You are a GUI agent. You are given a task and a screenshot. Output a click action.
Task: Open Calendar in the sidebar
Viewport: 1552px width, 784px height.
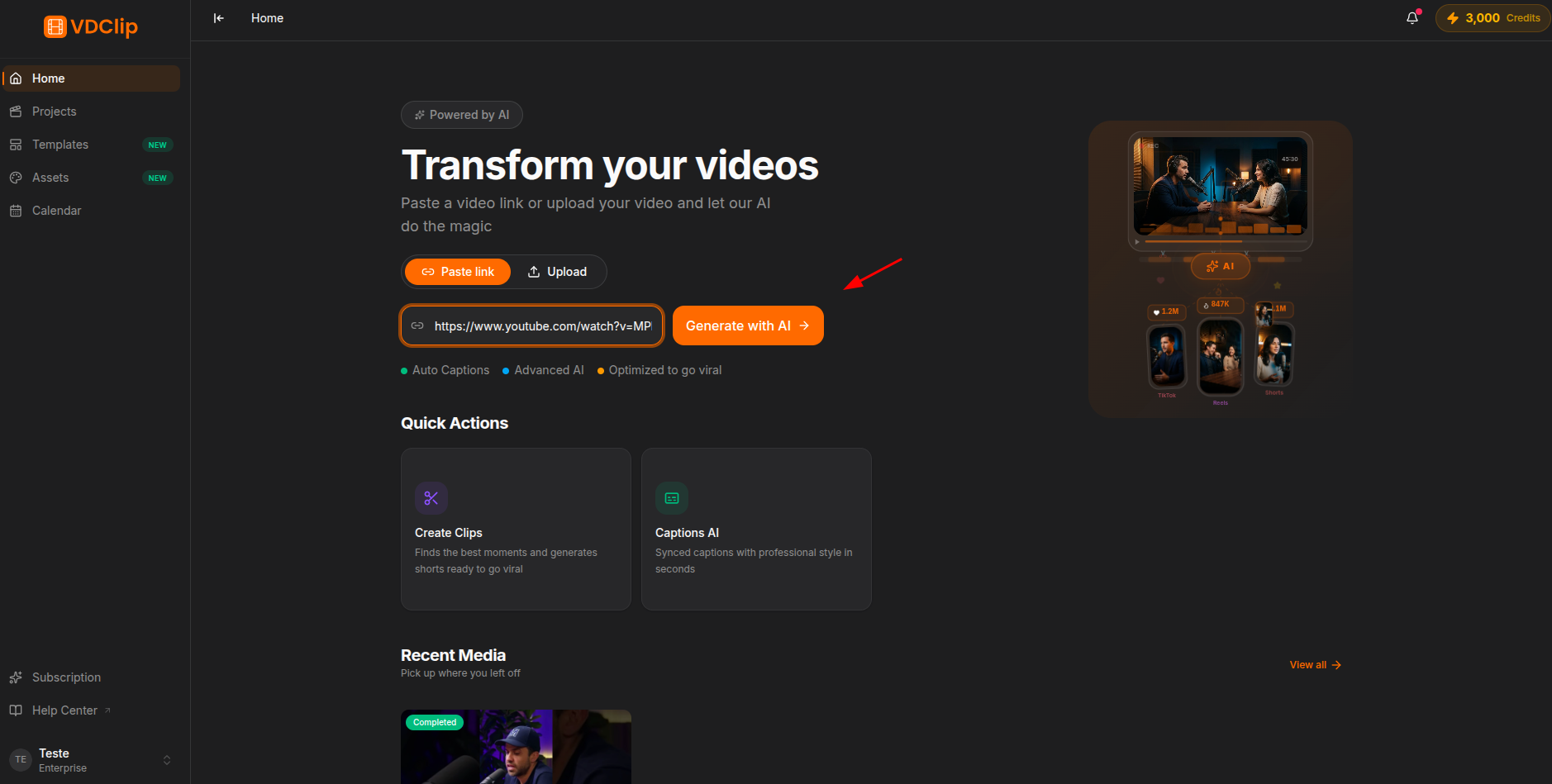[91, 211]
